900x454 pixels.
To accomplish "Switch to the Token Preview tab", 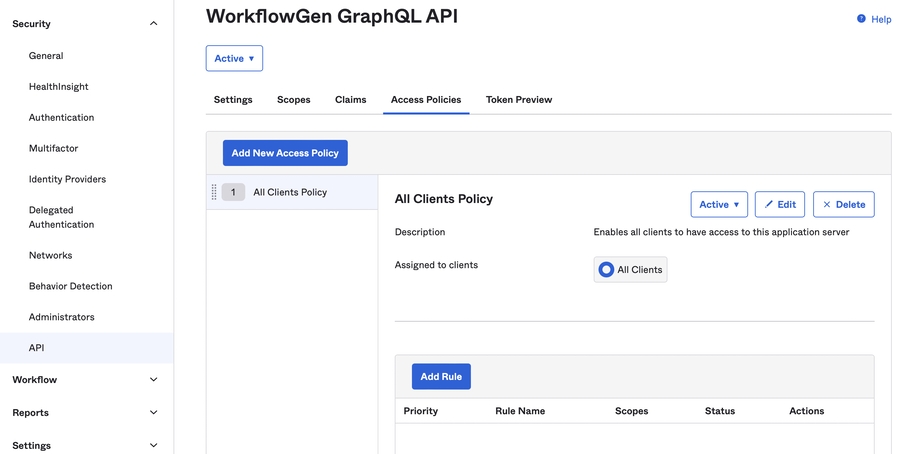I will tap(519, 100).
